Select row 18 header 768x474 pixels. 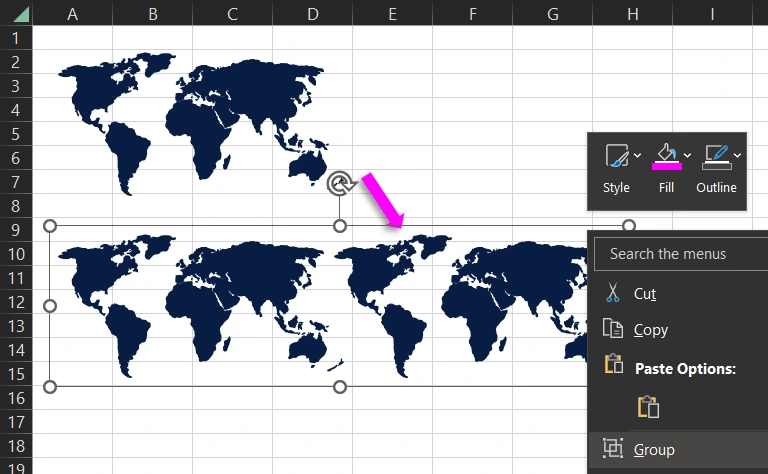click(16, 446)
